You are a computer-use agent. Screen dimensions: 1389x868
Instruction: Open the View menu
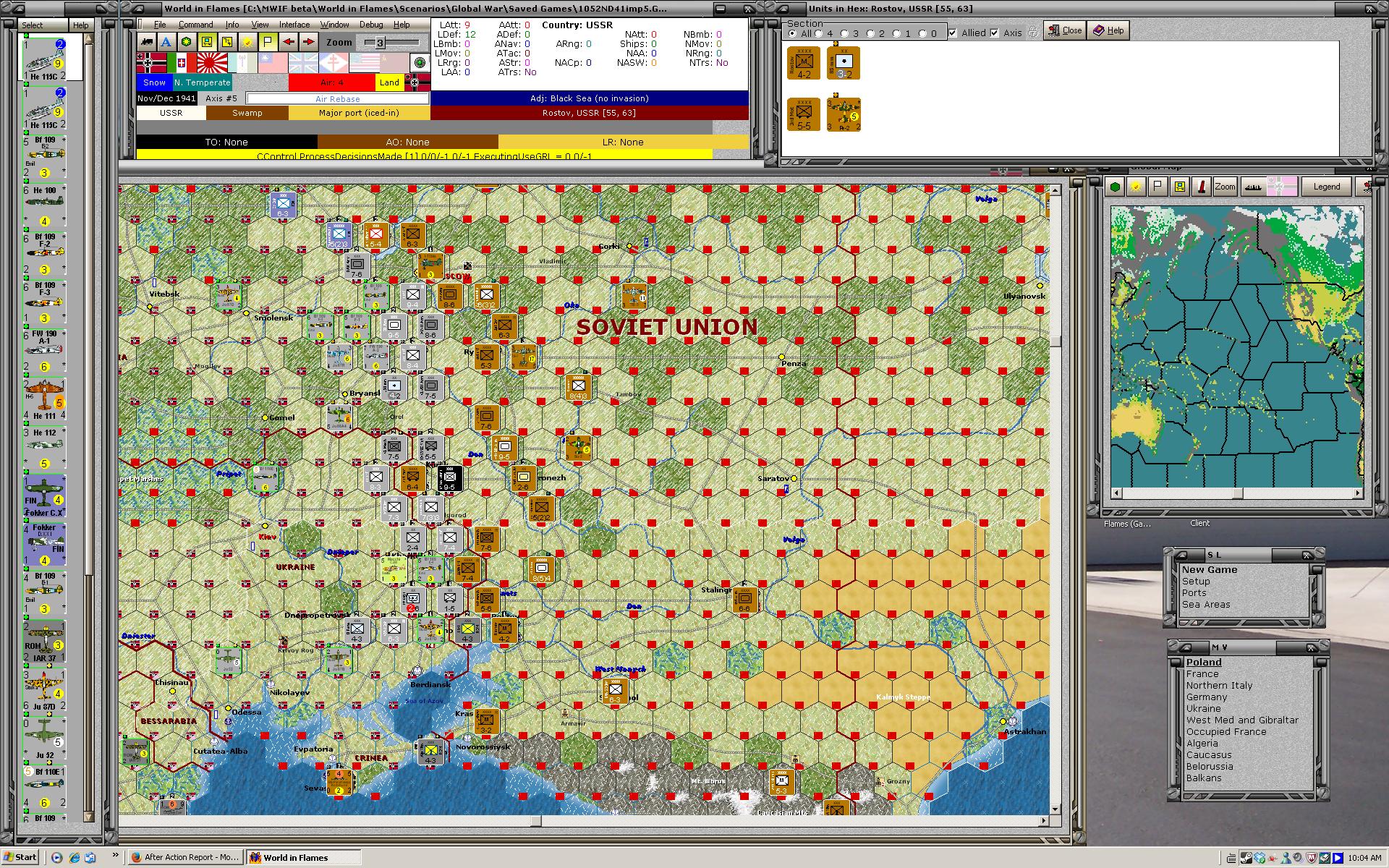point(260,25)
